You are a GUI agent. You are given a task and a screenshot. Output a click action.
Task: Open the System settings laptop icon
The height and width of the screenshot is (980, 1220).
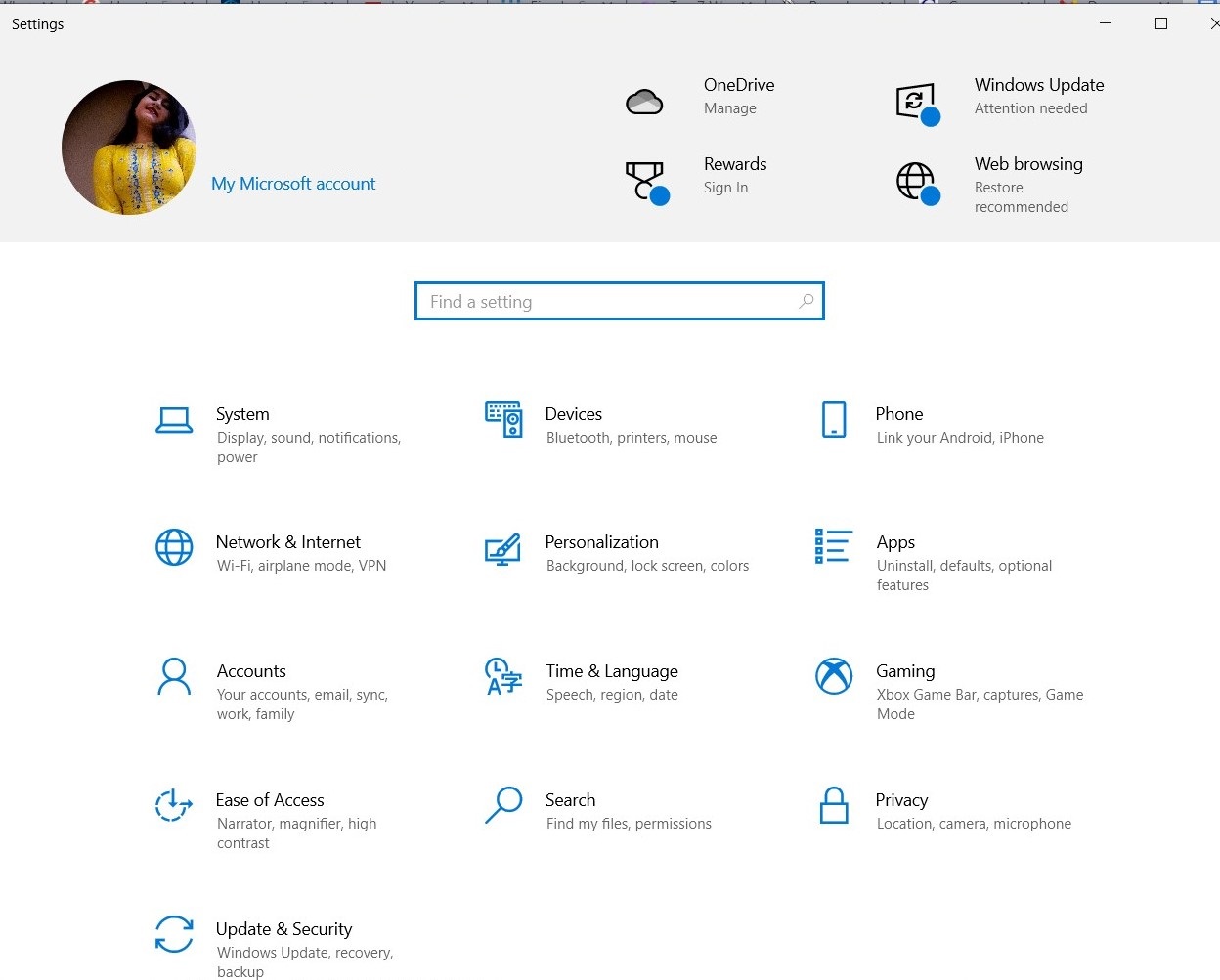pyautogui.click(x=174, y=420)
